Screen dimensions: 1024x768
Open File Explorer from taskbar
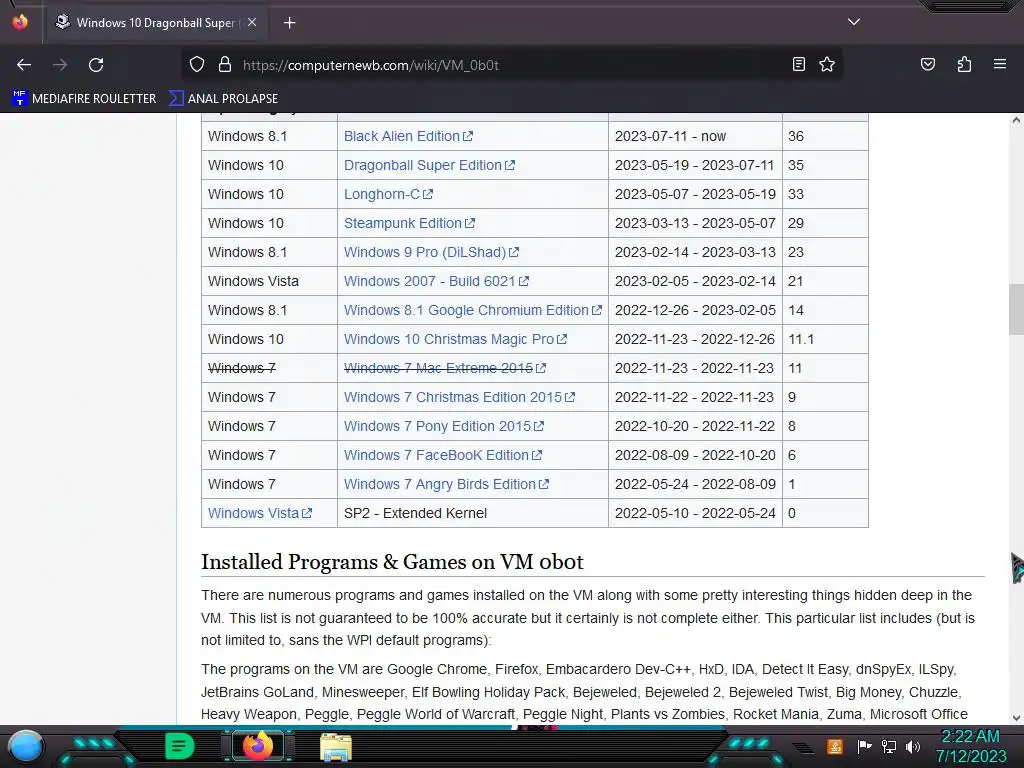(x=336, y=747)
